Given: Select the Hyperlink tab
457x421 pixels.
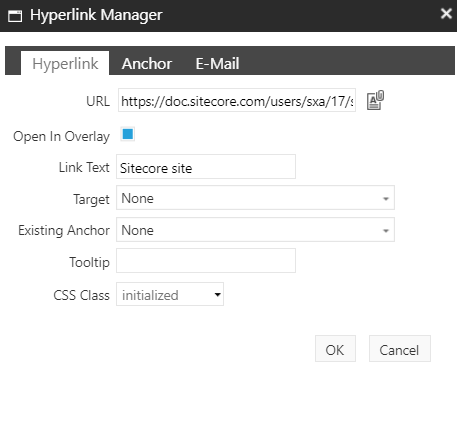Looking at the screenshot, I should tap(65, 63).
